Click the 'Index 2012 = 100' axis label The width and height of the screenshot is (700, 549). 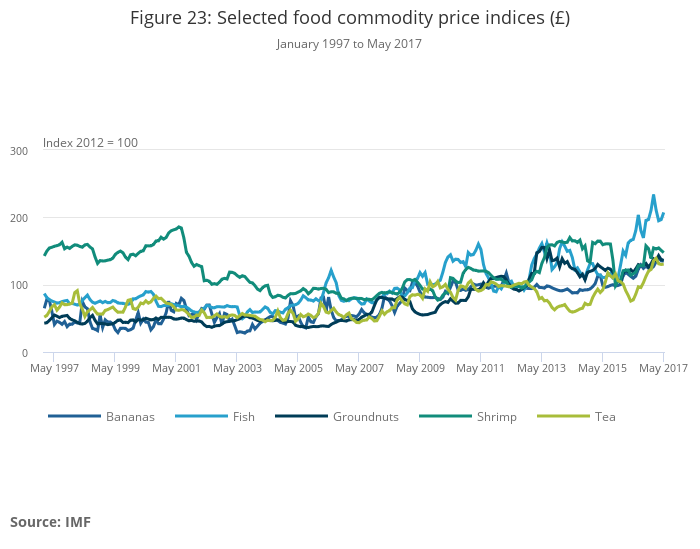(90, 143)
